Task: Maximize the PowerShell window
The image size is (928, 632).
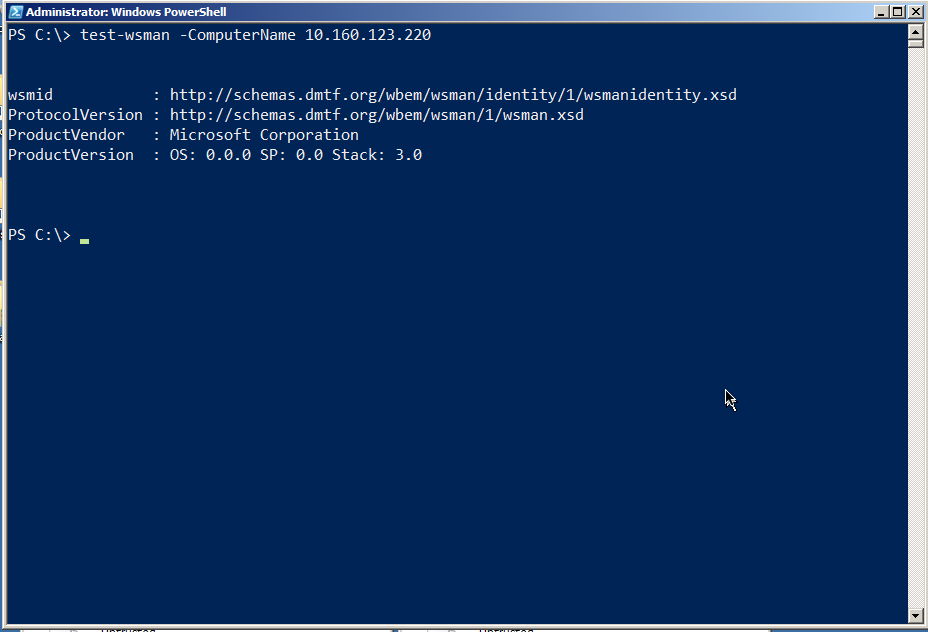Action: tap(897, 12)
